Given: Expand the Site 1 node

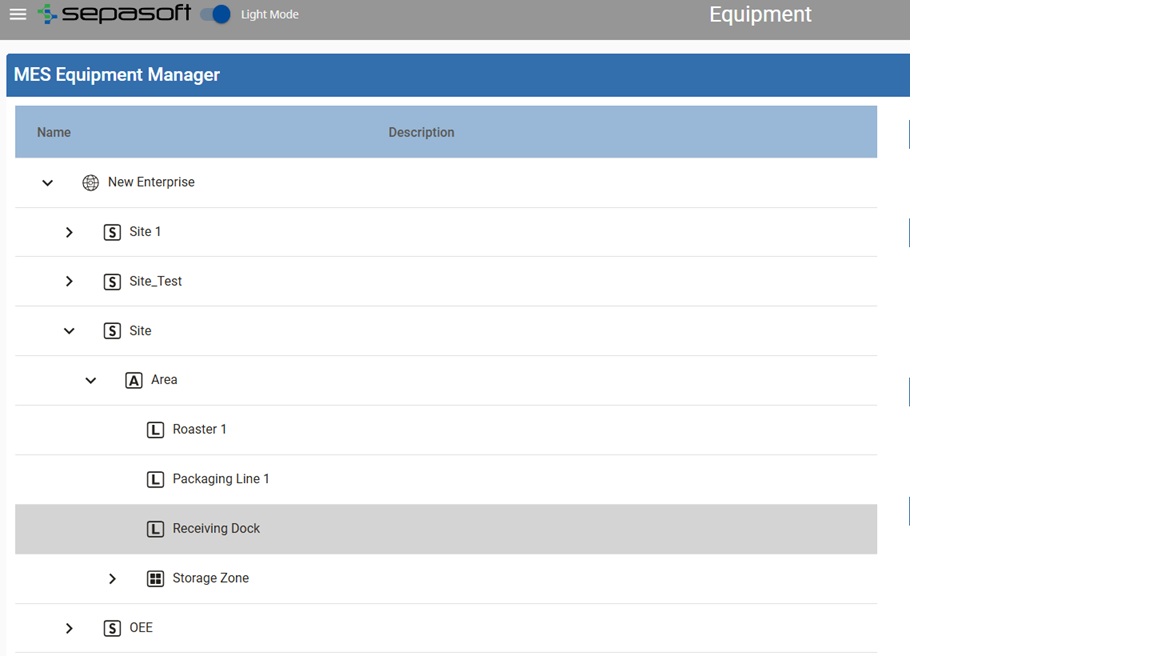Looking at the screenshot, I should click(69, 232).
